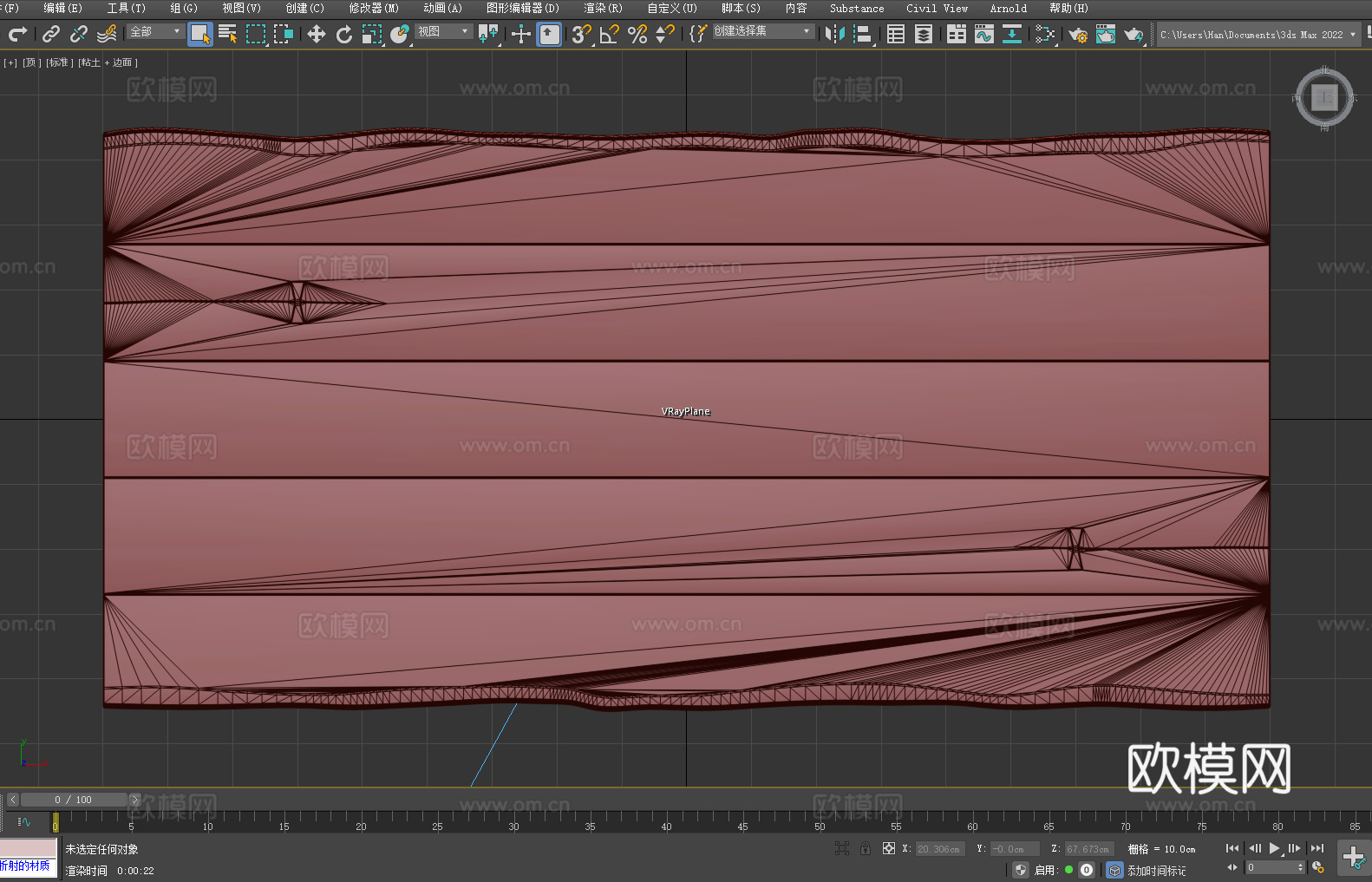Toggle Percent Snap
This screenshot has height=882, width=1372.
click(637, 34)
